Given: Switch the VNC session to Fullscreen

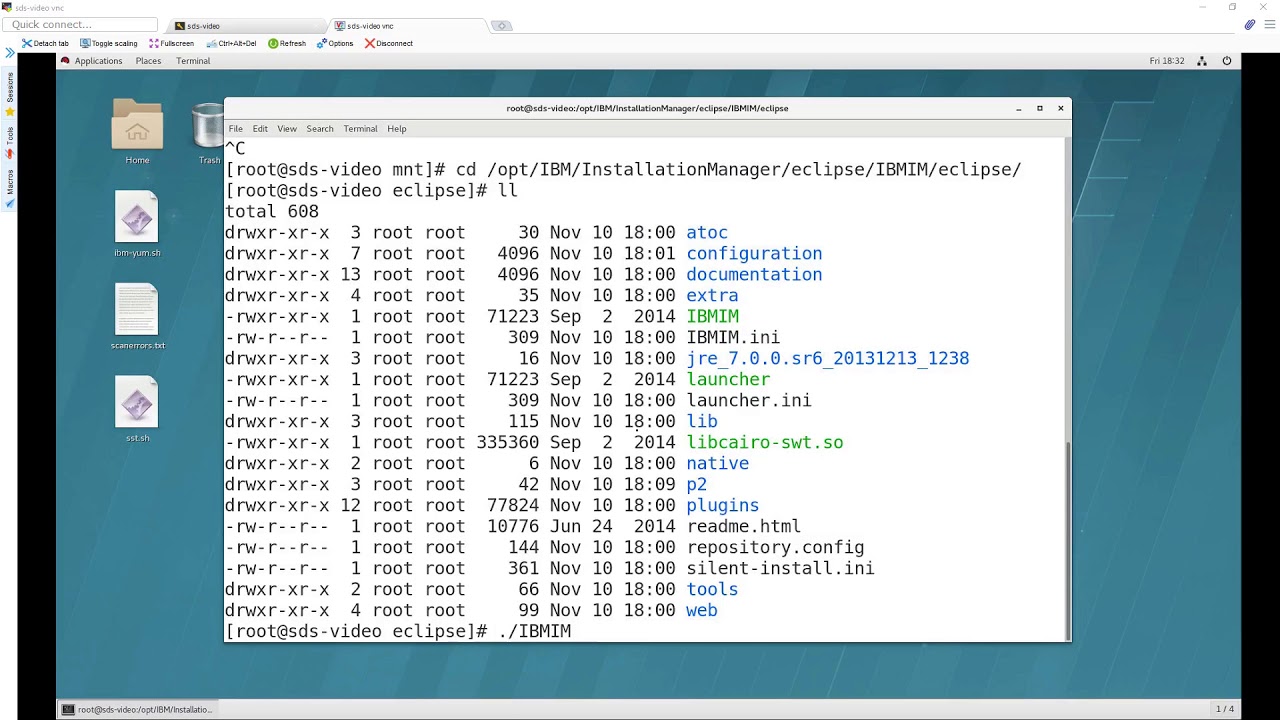Looking at the screenshot, I should (171, 43).
